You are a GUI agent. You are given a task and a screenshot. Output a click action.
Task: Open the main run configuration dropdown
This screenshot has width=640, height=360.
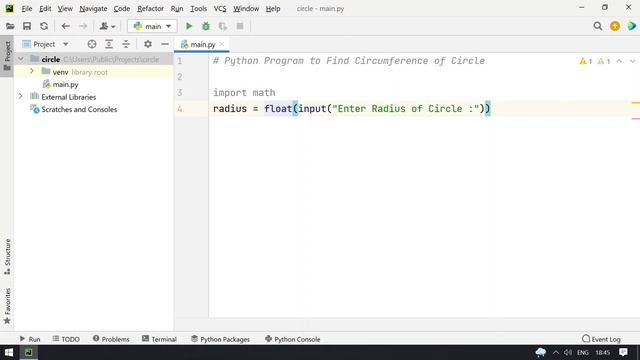tap(152, 26)
